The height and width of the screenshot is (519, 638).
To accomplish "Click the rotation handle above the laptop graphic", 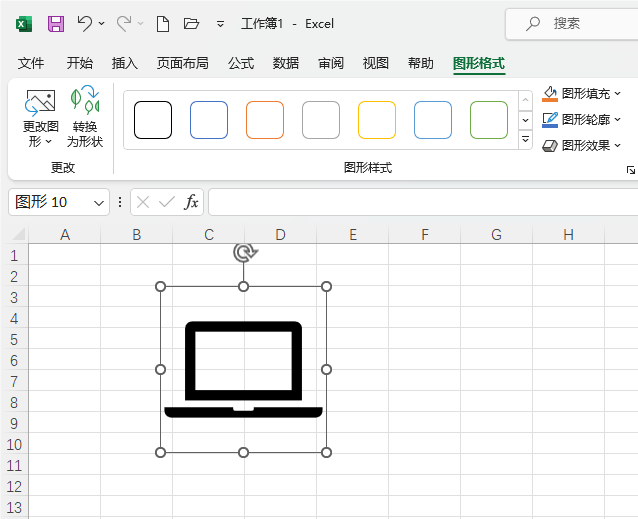I will (244, 252).
